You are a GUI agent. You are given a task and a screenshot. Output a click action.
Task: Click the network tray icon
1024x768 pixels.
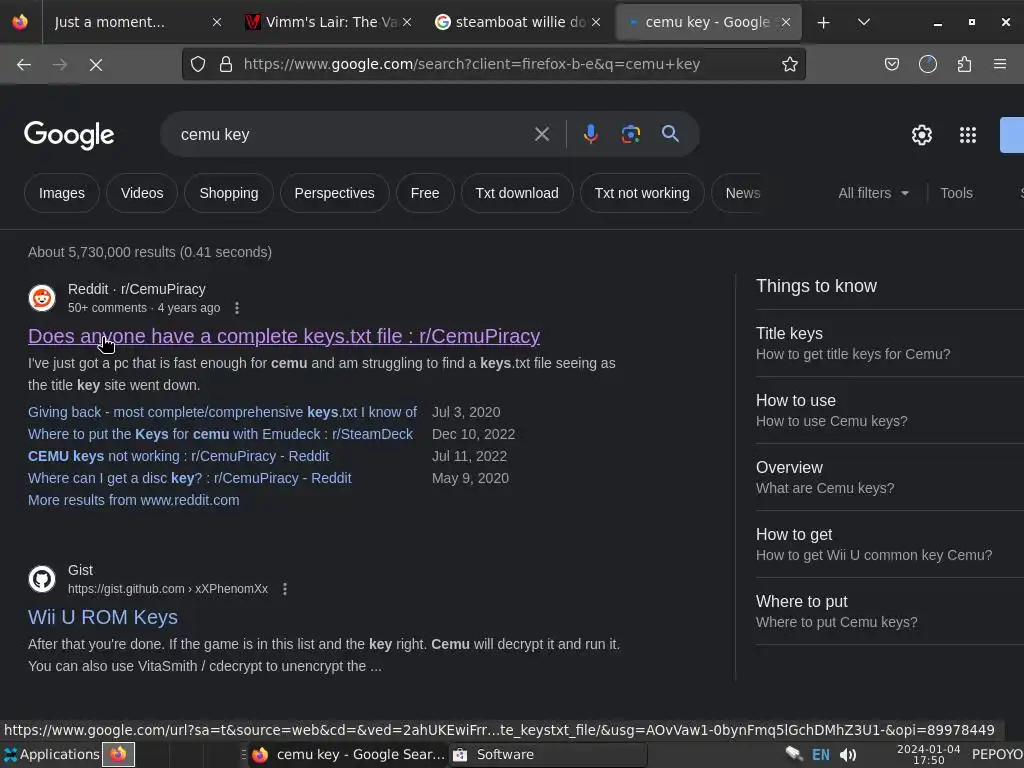[x=793, y=755]
